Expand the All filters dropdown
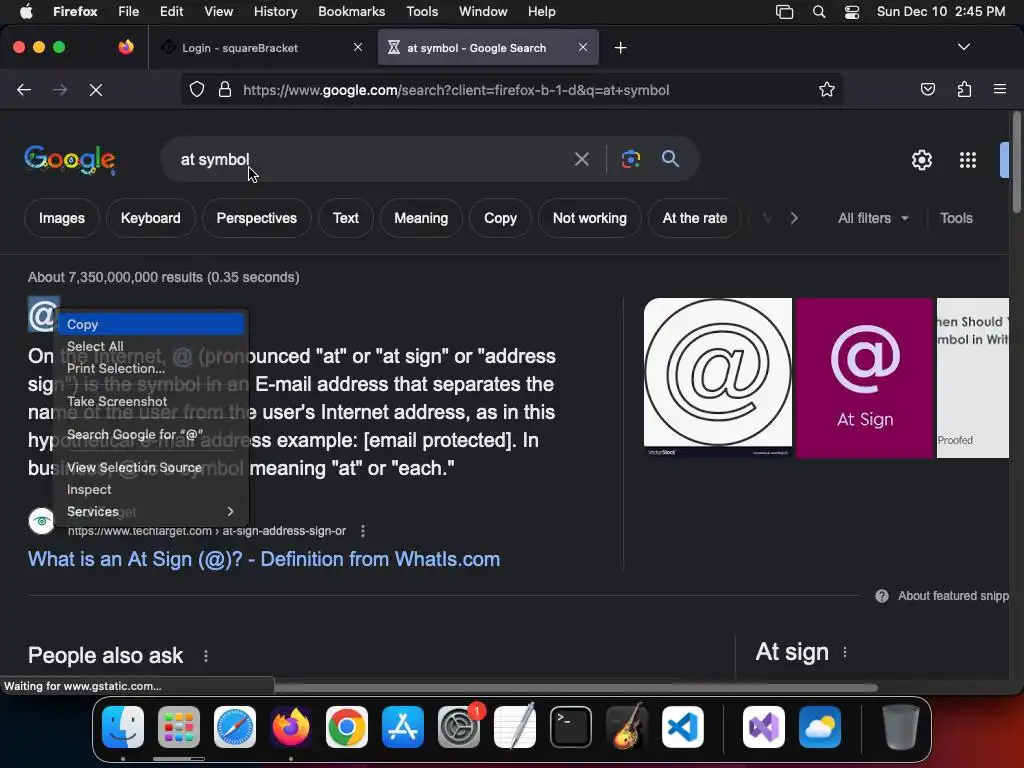The height and width of the screenshot is (768, 1024). coord(873,218)
